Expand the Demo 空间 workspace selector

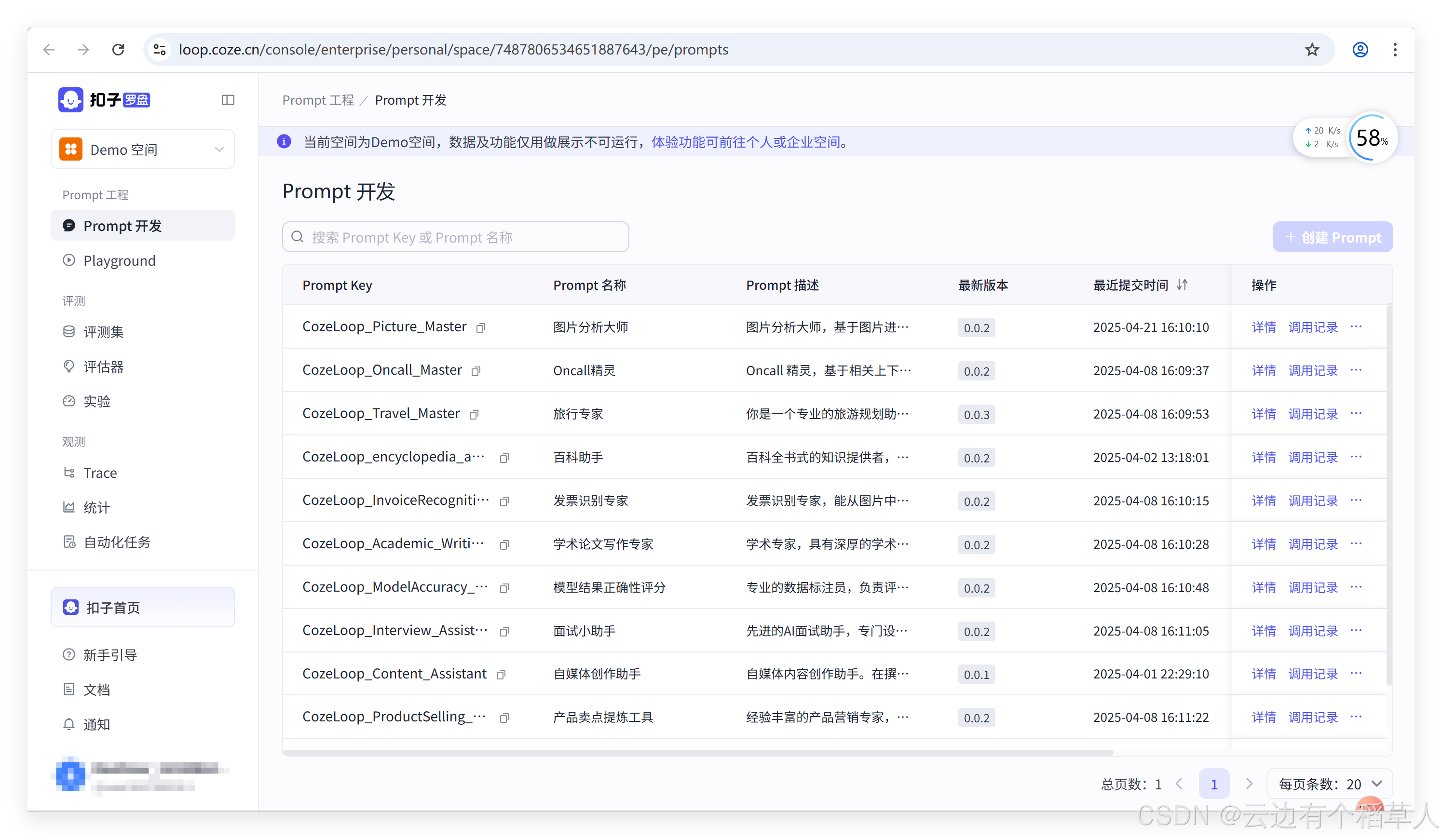[142, 149]
